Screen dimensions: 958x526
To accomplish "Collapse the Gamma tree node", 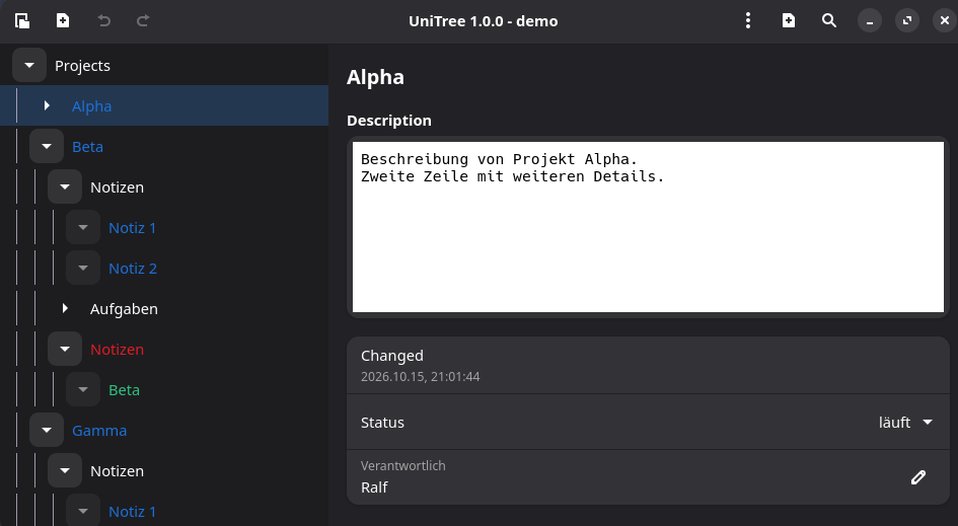I will pos(46,430).
